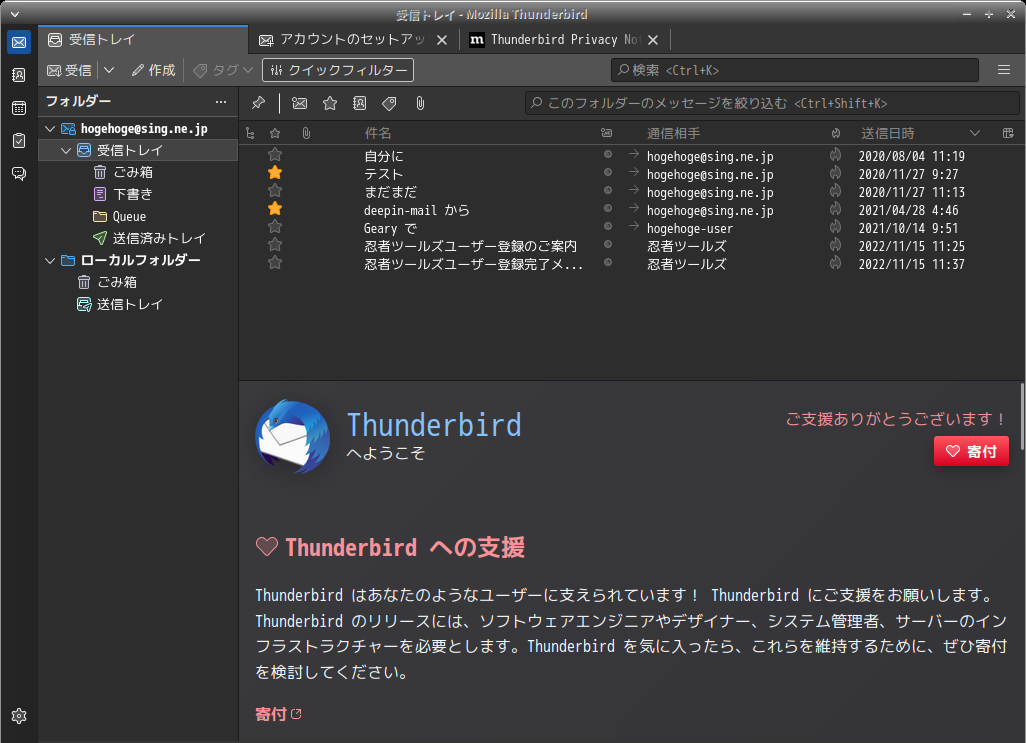This screenshot has height=743, width=1026.
Task: Open the Chat space icon
Action: click(x=19, y=173)
